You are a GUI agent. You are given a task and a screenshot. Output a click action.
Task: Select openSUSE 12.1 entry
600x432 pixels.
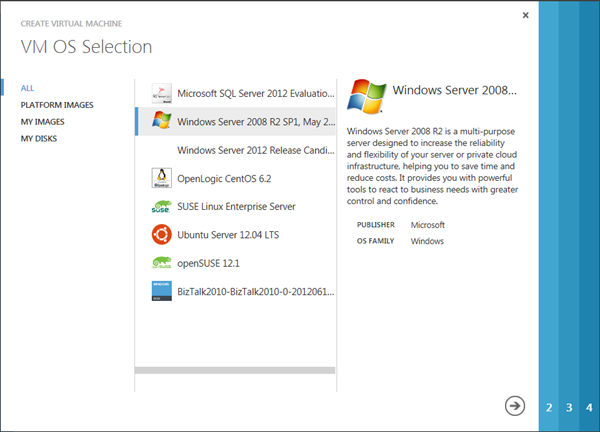236,263
